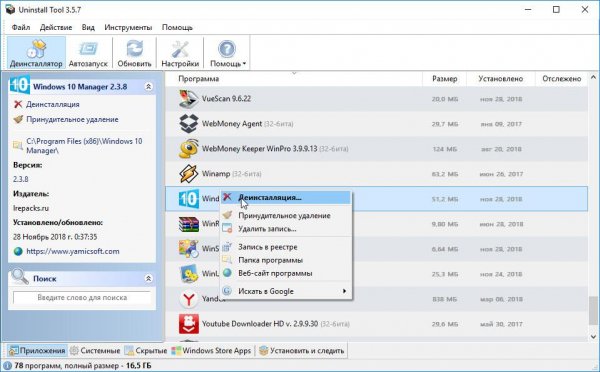Choose Деинсталляция... in the context menu

pyautogui.click(x=285, y=197)
